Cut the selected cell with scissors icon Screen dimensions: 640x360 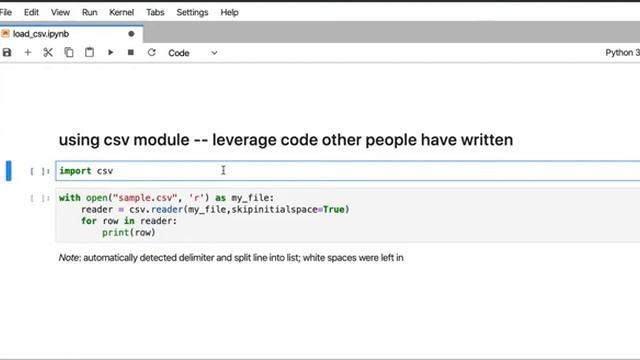tap(48, 53)
